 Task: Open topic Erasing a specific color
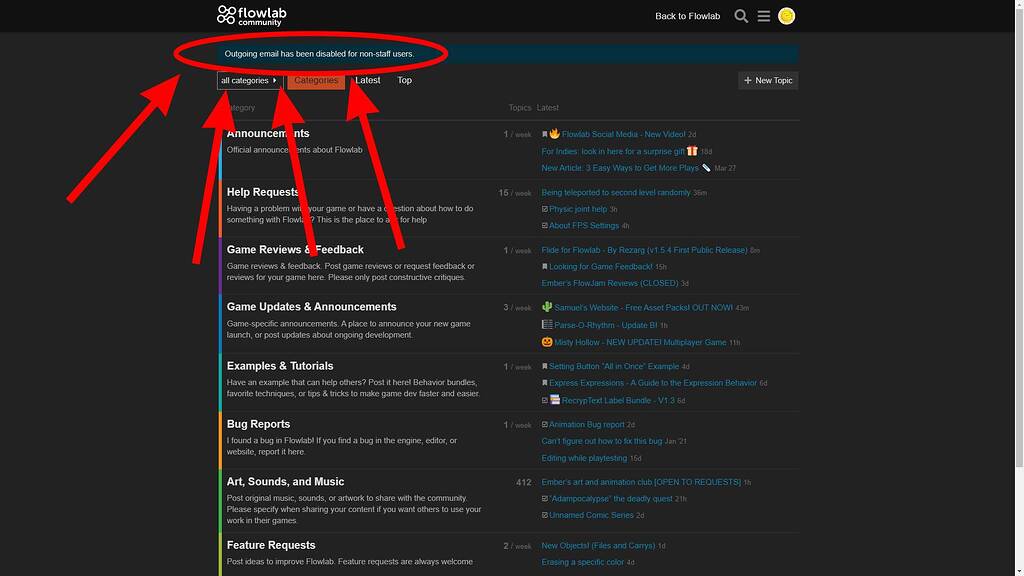point(583,562)
